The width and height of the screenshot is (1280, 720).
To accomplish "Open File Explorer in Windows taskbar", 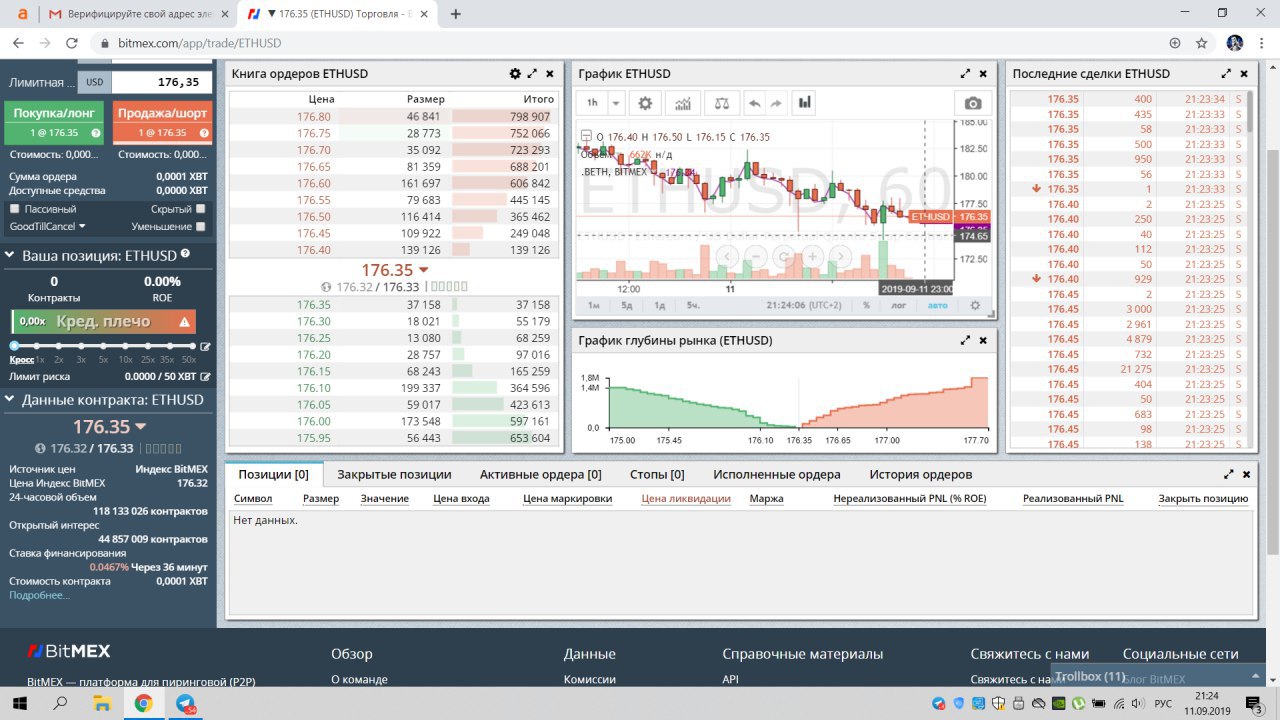I will (x=101, y=704).
